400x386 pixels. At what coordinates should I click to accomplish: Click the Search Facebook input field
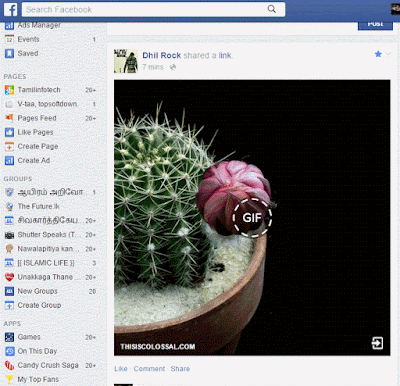153,9
